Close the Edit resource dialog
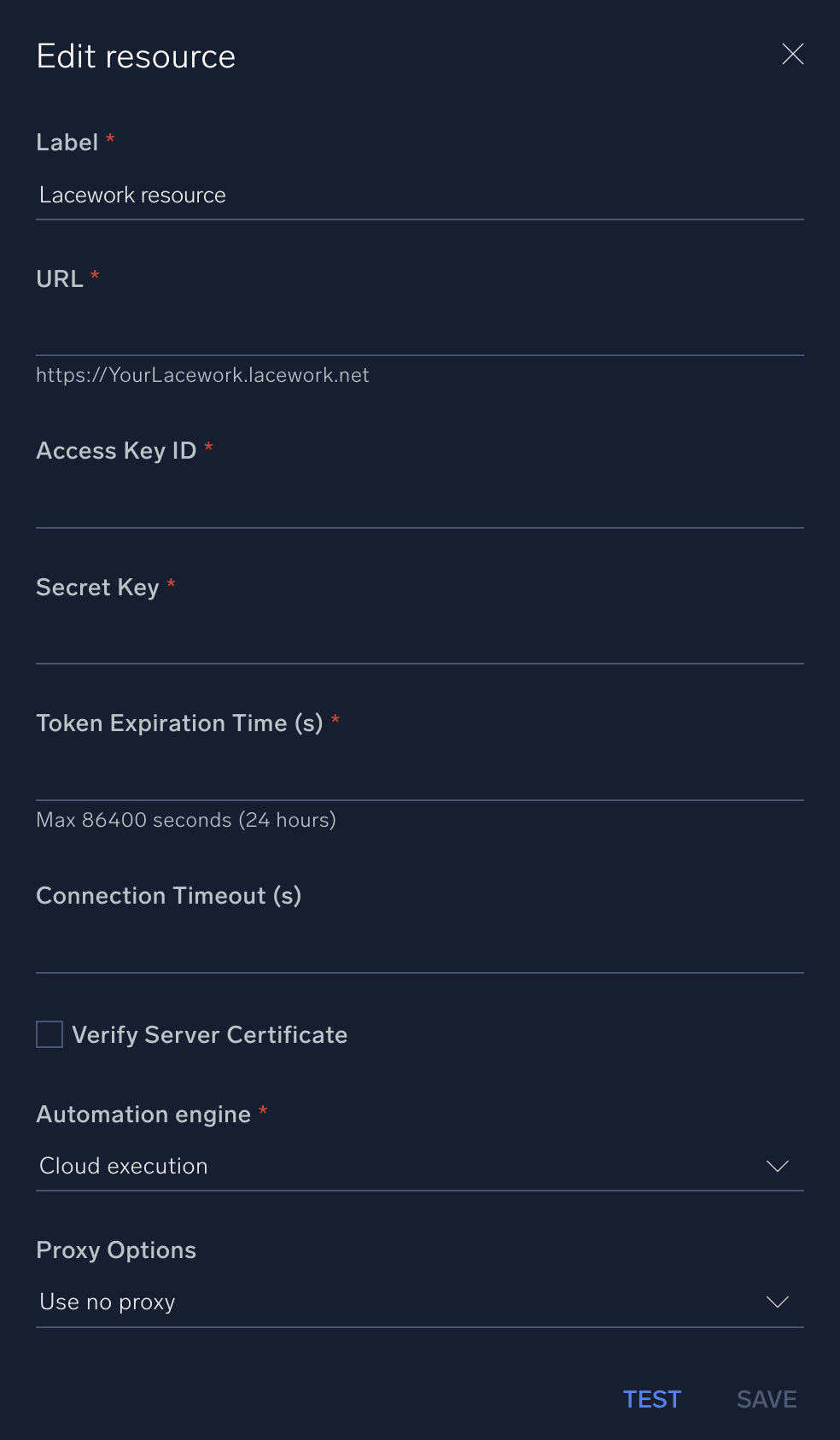840x1440 pixels. (x=793, y=55)
